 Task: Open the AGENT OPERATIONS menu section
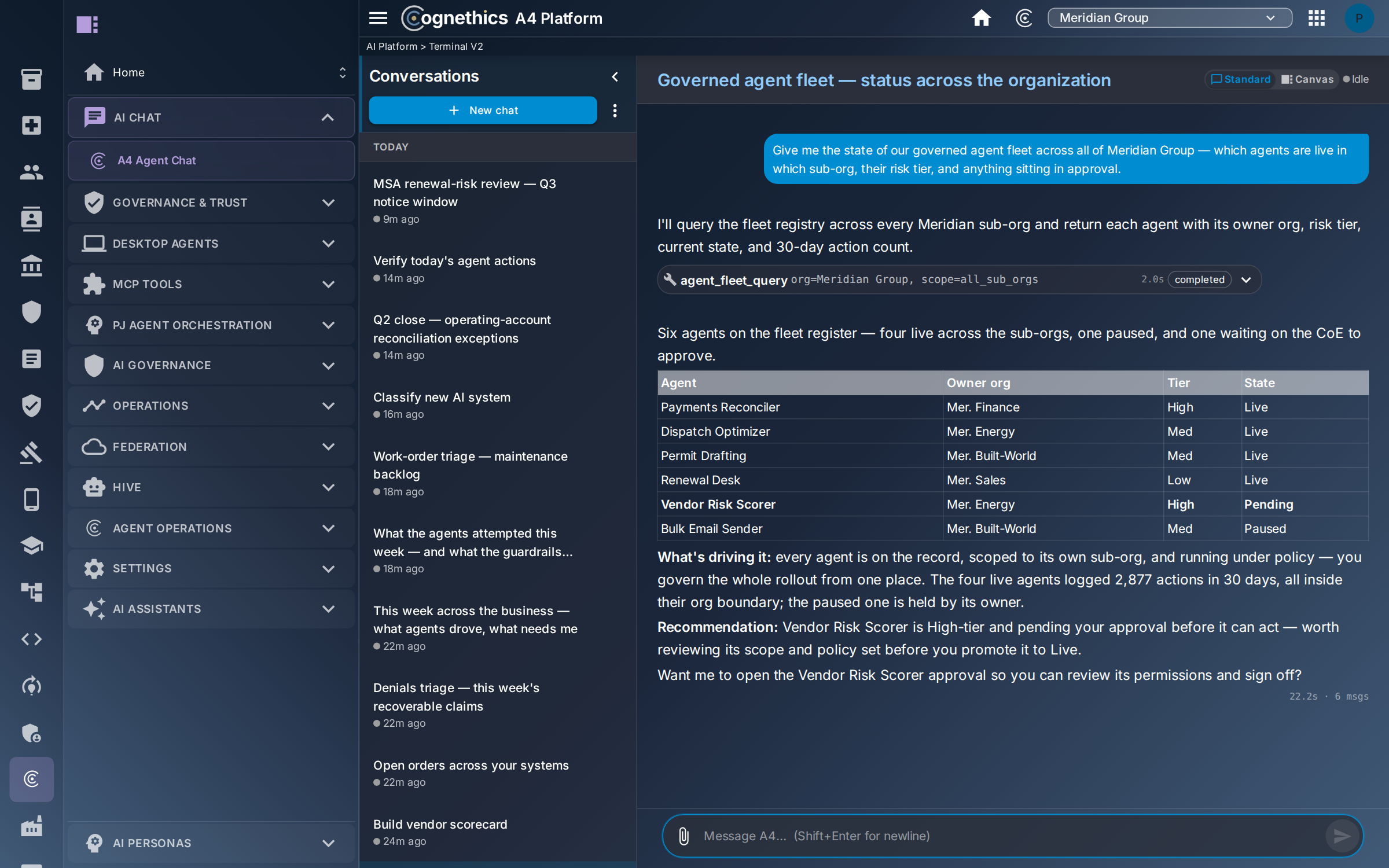click(211, 528)
